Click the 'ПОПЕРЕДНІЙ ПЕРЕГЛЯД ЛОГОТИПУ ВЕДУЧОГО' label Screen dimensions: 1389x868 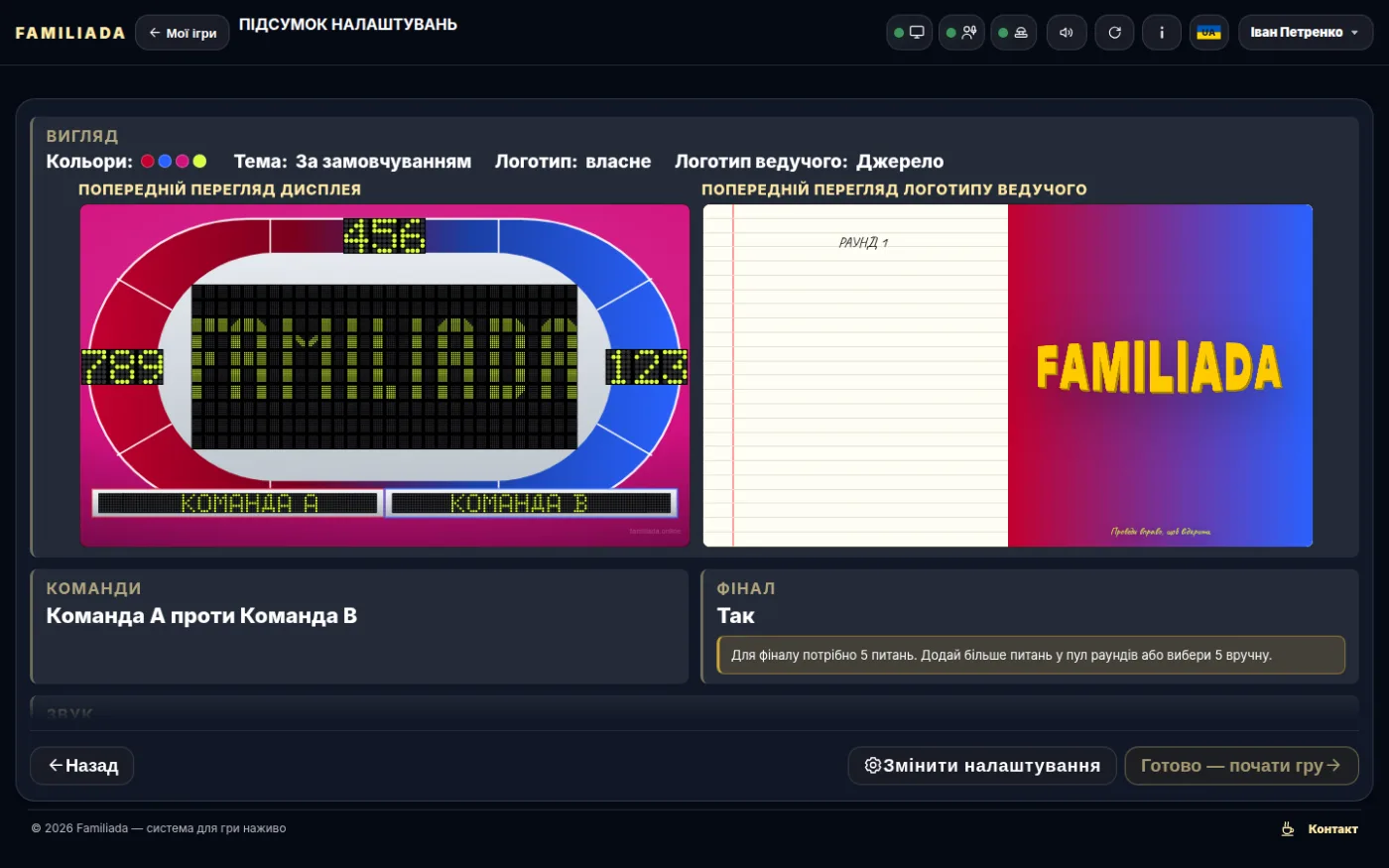[894, 189]
